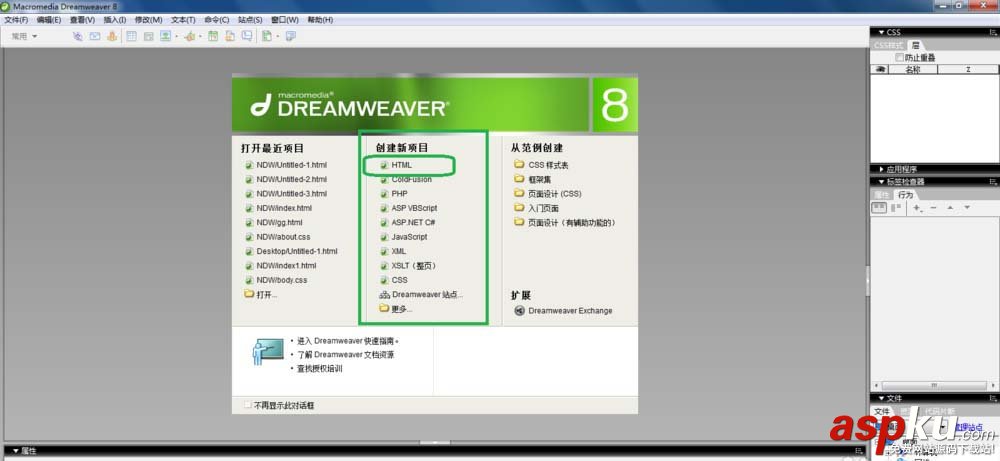Create a new JavaScript file
Viewport: 1000px width, 461px height.
point(409,237)
